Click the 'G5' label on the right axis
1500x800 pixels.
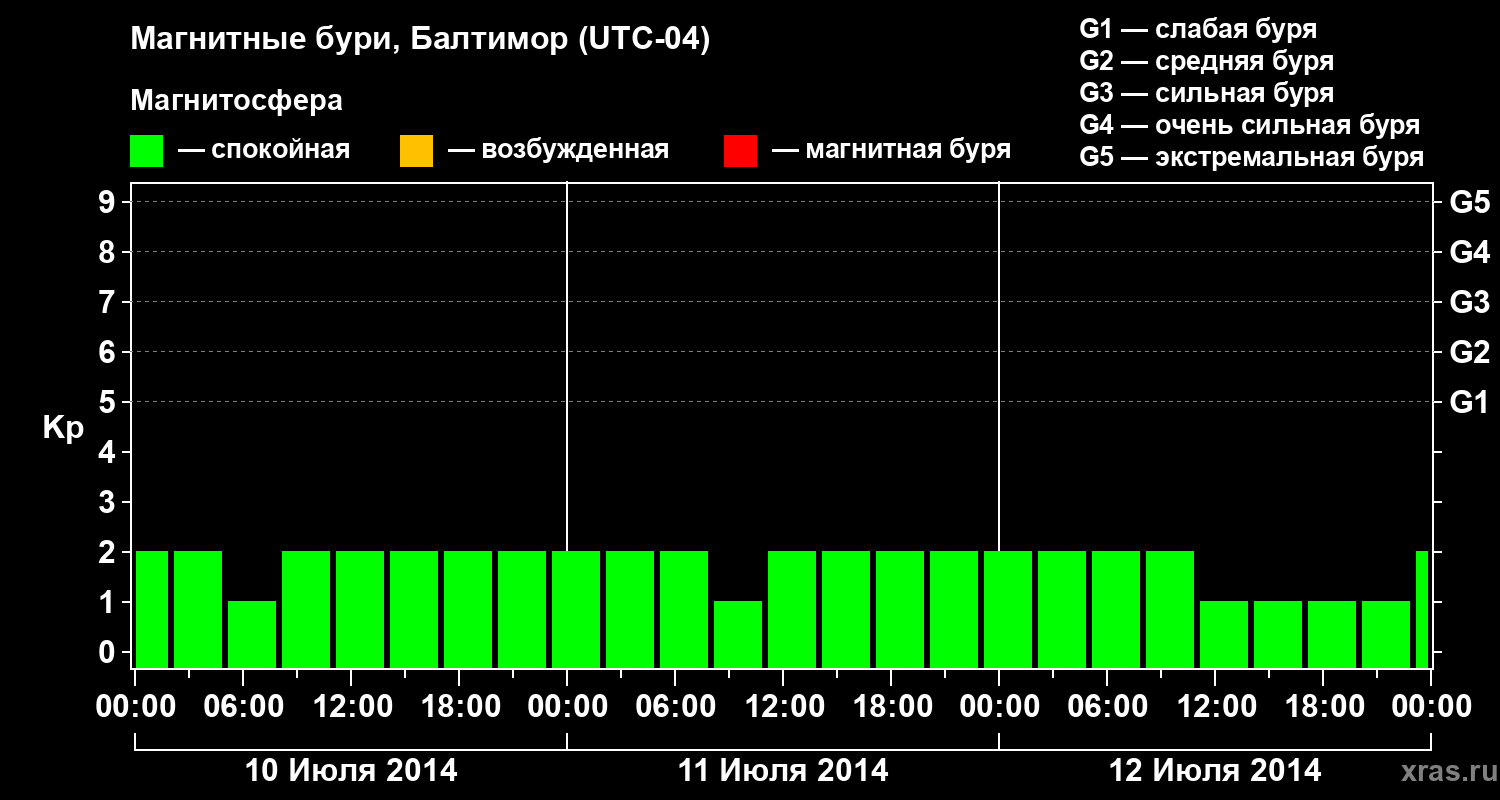click(x=1469, y=202)
